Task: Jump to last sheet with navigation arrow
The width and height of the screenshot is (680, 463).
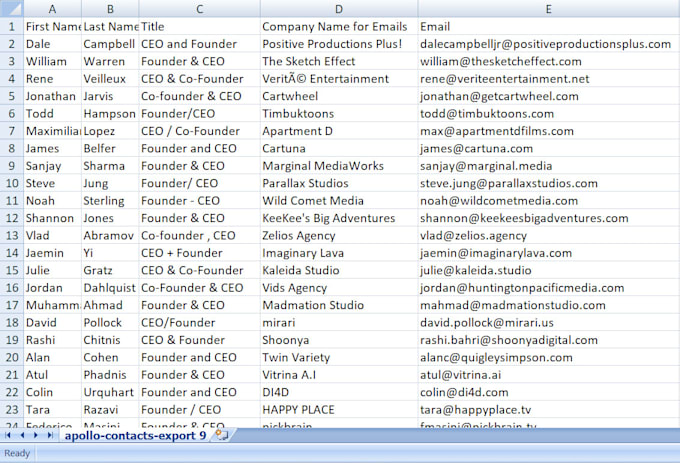Action: 50,435
